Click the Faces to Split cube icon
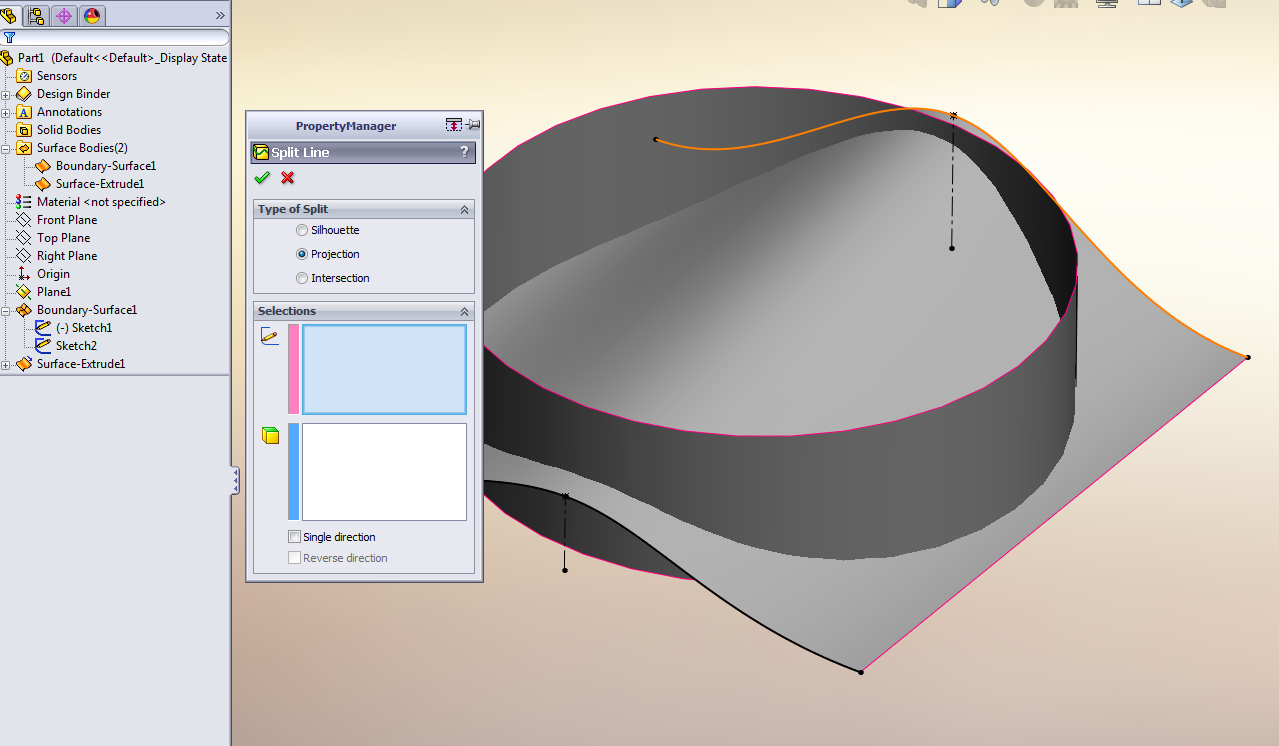The image size is (1279, 746). click(269, 435)
